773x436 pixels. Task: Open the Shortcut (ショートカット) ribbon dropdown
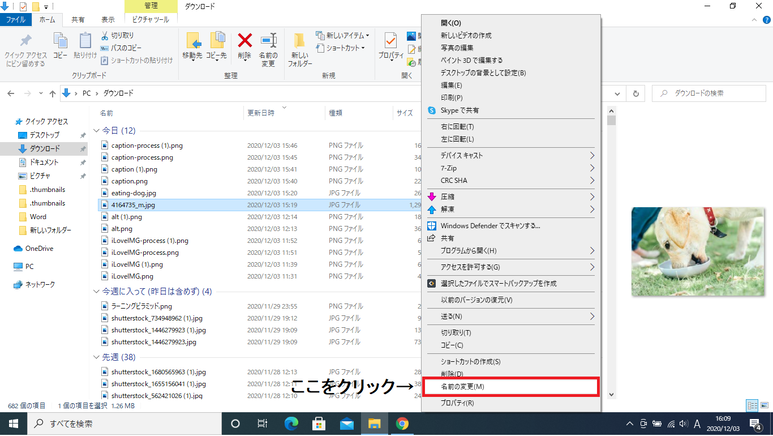point(341,48)
